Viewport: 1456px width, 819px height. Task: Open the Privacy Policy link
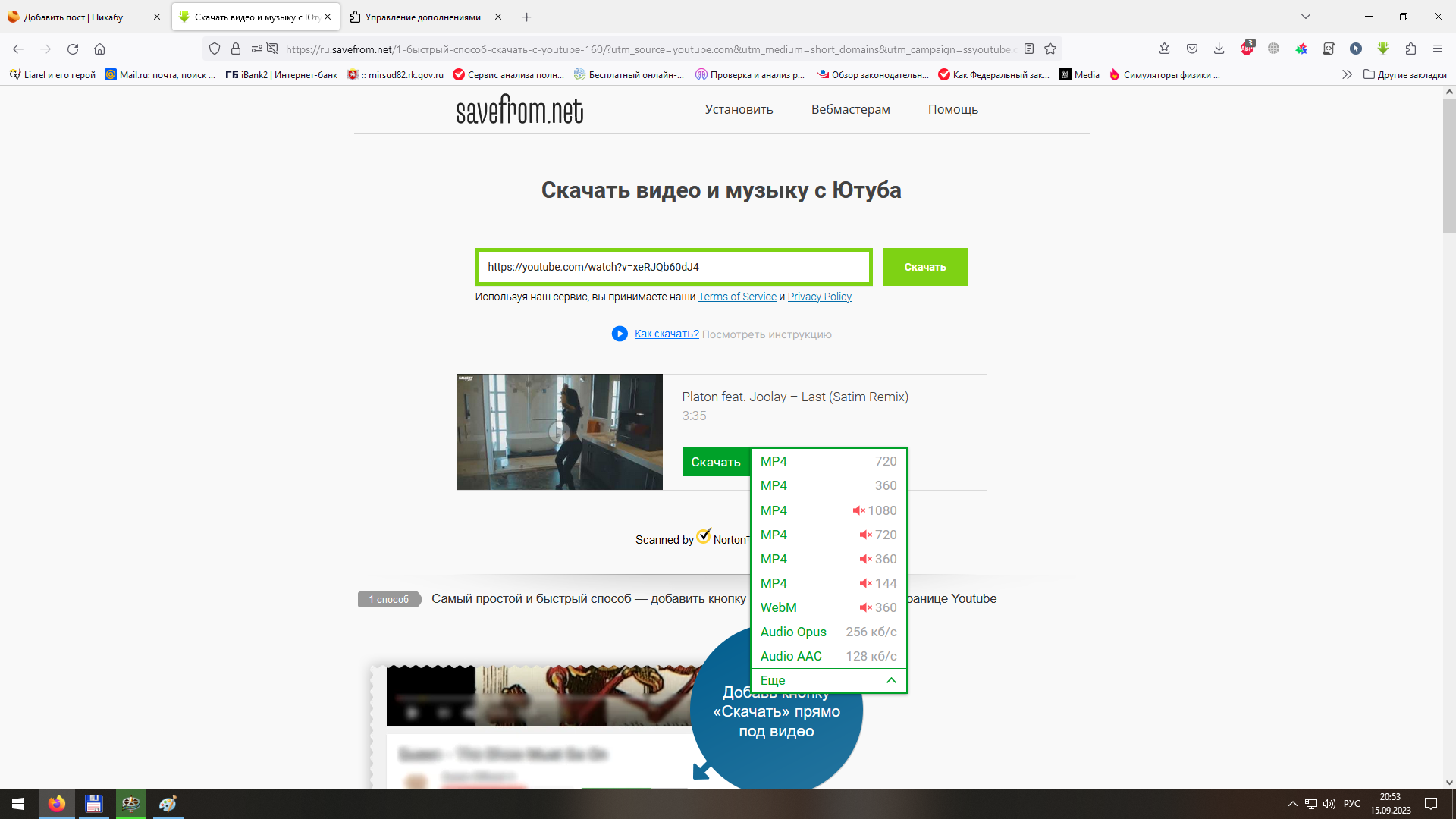(x=820, y=297)
